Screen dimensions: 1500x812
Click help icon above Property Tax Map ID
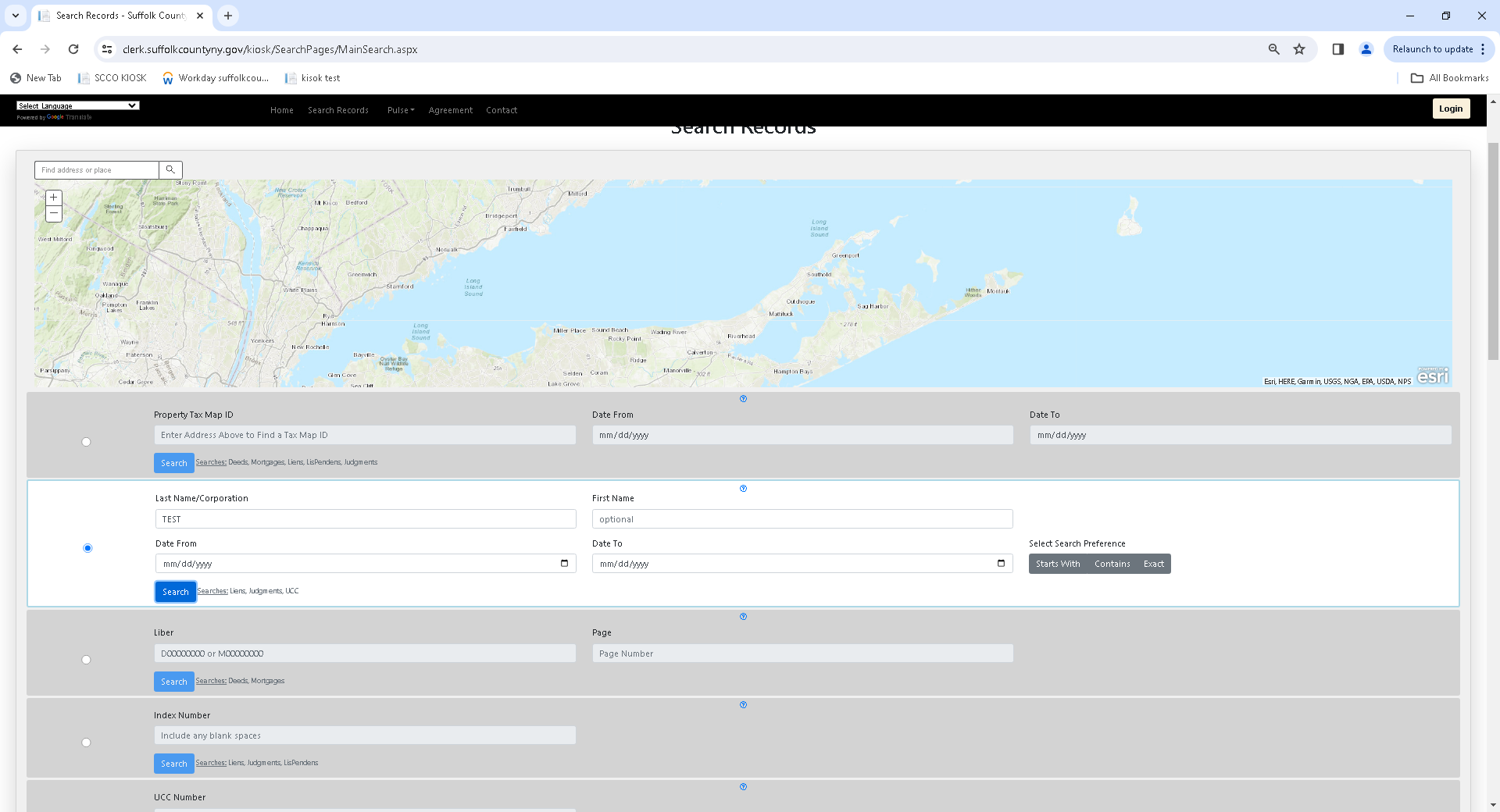[743, 399]
